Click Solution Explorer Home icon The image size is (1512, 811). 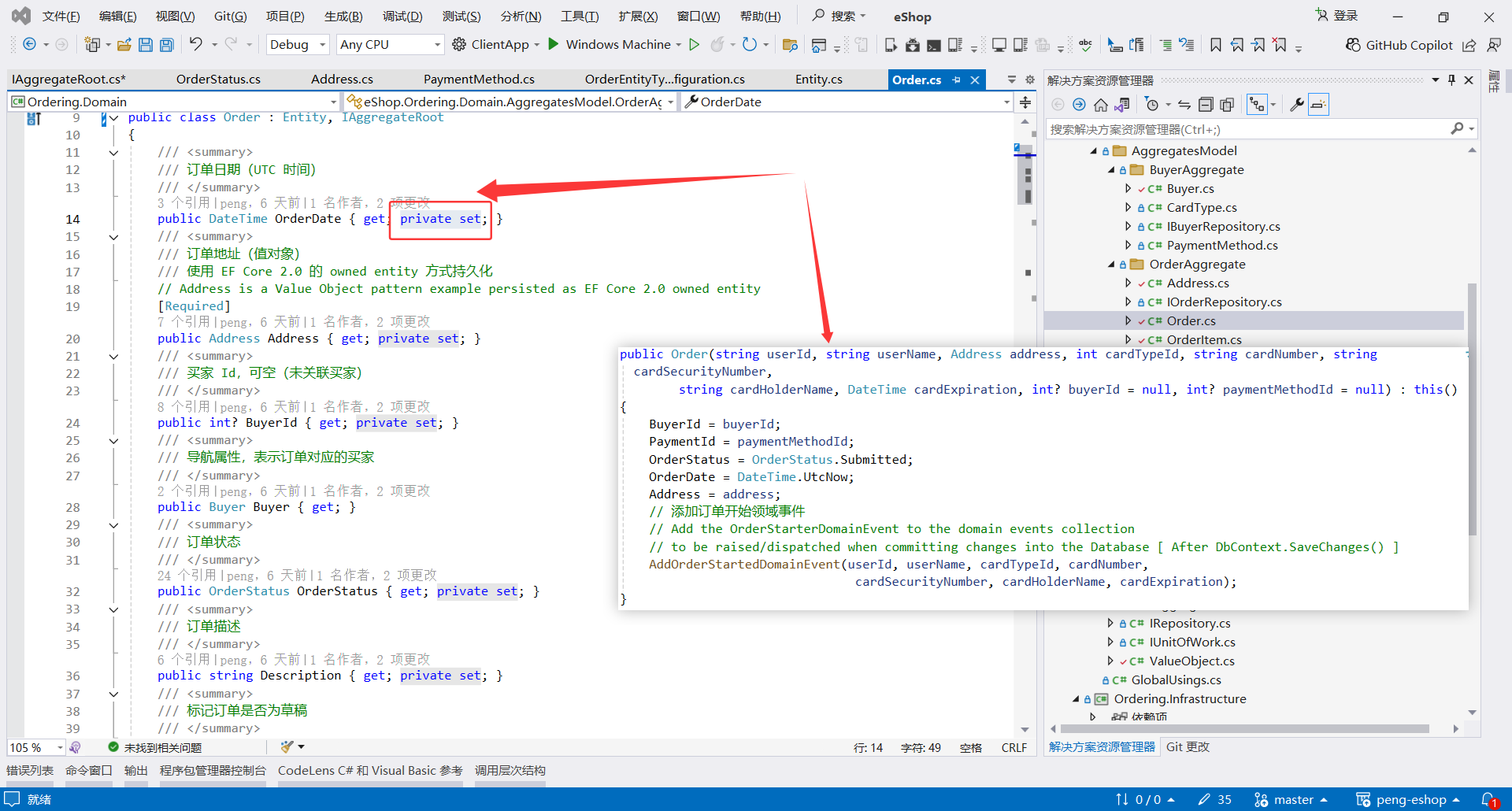pyautogui.click(x=1101, y=104)
